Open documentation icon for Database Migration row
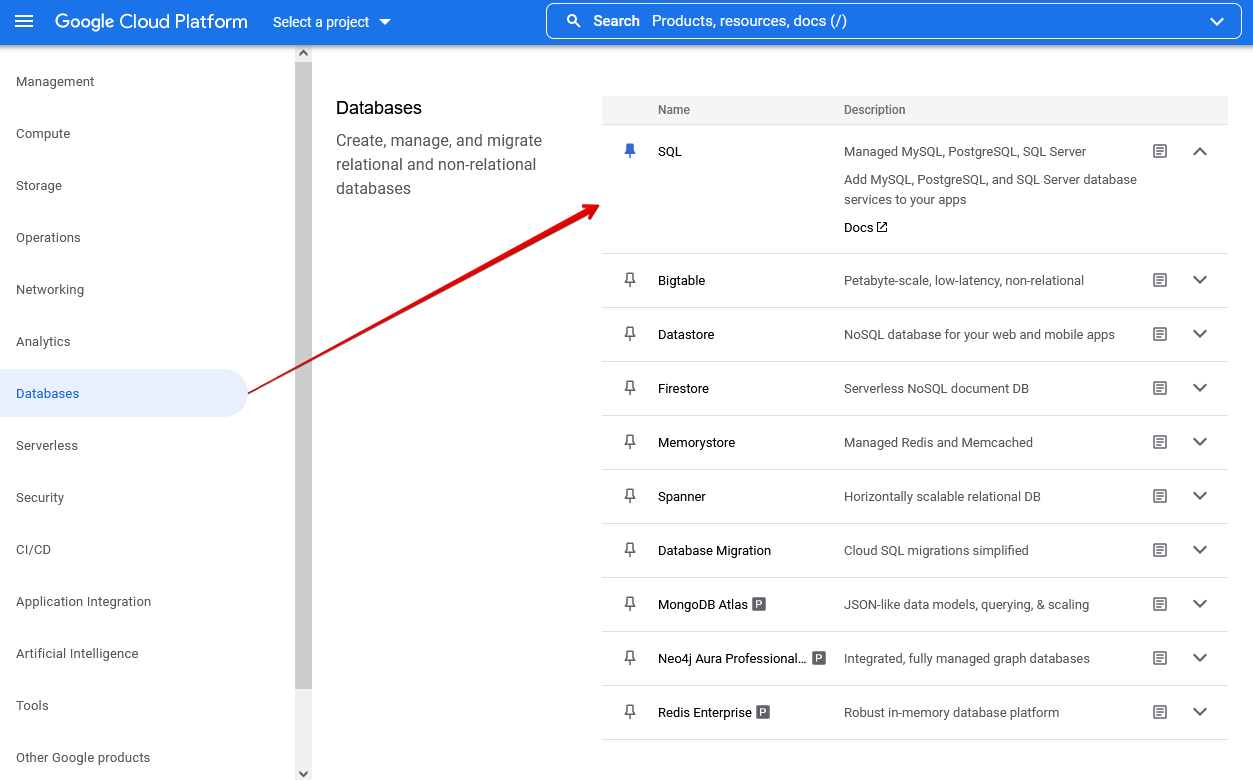The image size is (1253, 780). (1160, 550)
